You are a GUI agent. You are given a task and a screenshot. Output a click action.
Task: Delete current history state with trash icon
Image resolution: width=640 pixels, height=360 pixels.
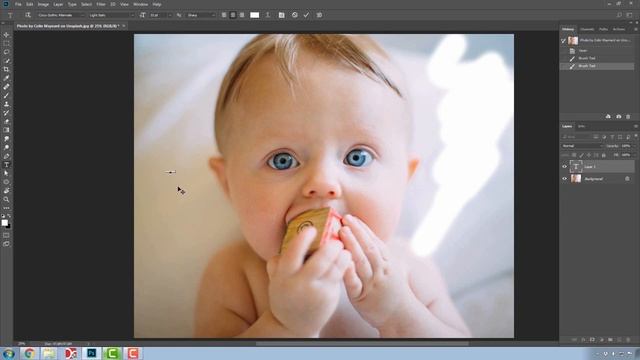tap(628, 116)
